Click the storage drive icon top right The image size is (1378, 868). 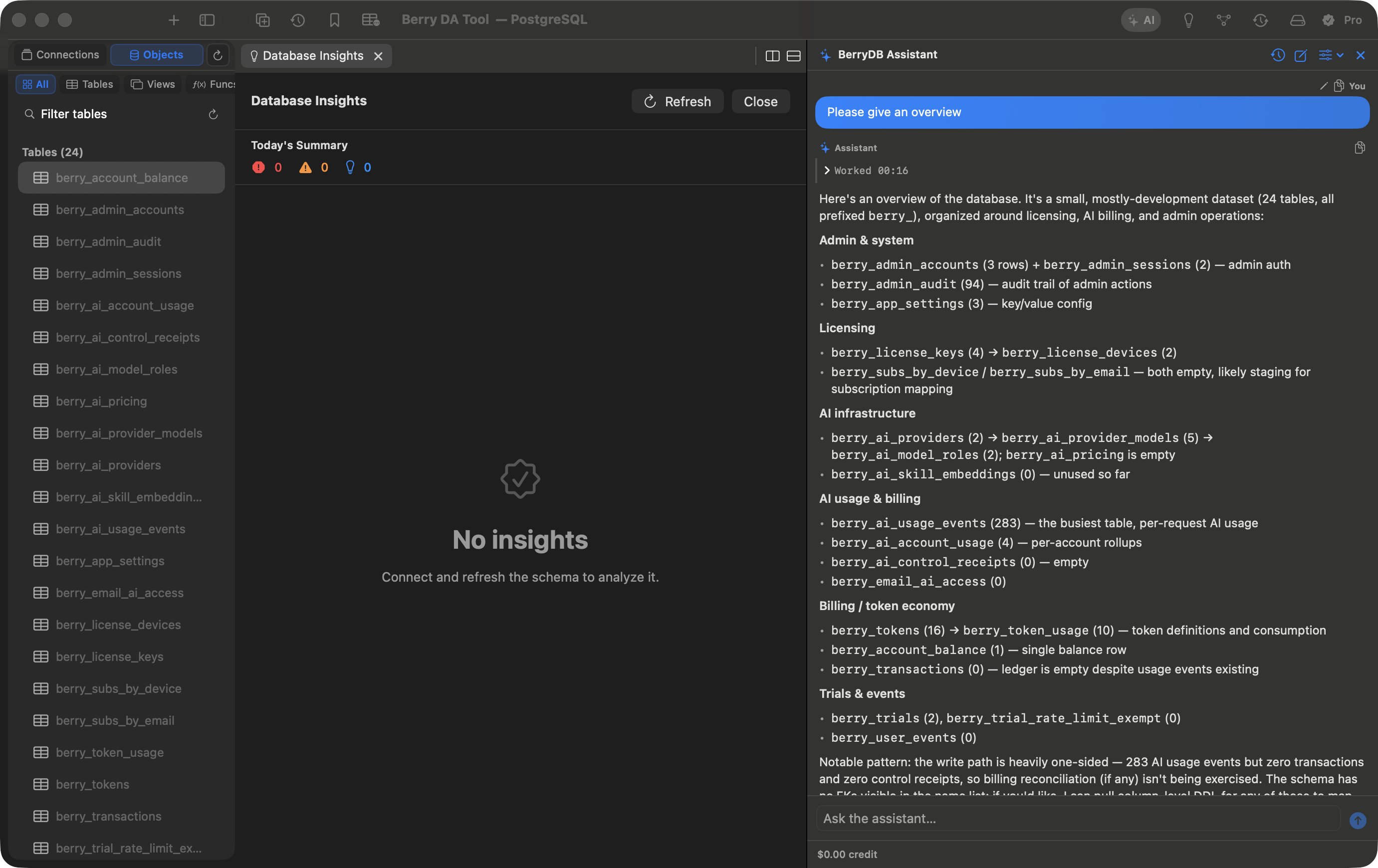pos(1297,20)
